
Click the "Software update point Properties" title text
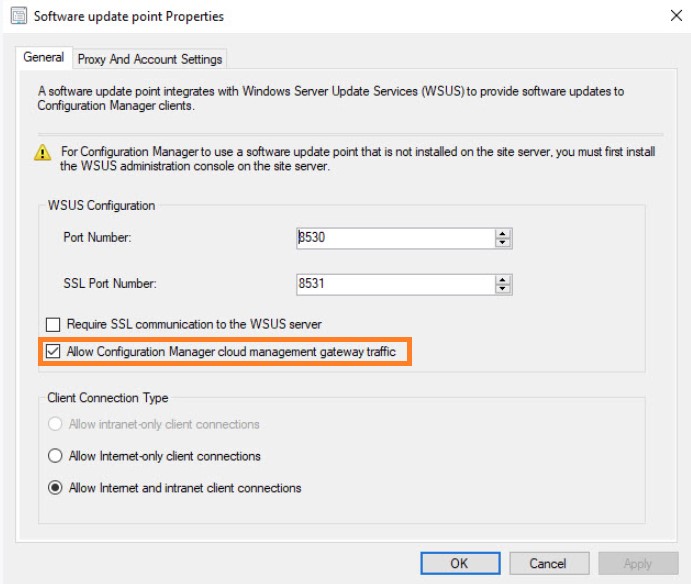point(129,16)
